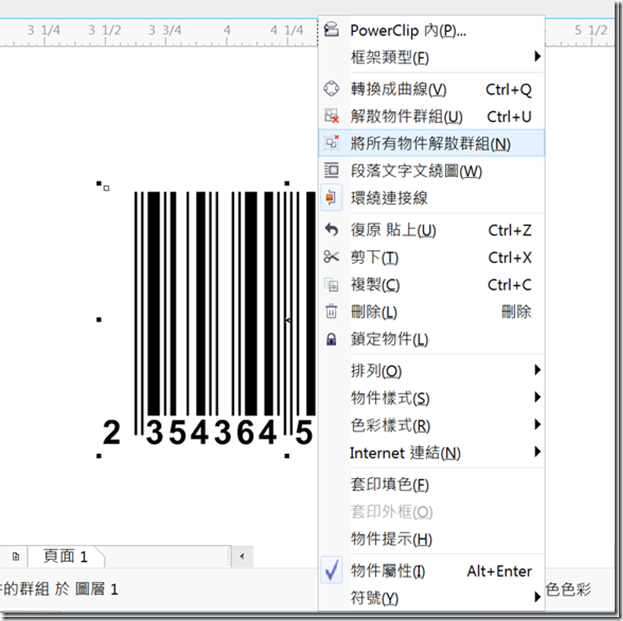Open the 排列(O) menu entry
The image size is (623, 621).
click(x=431, y=371)
